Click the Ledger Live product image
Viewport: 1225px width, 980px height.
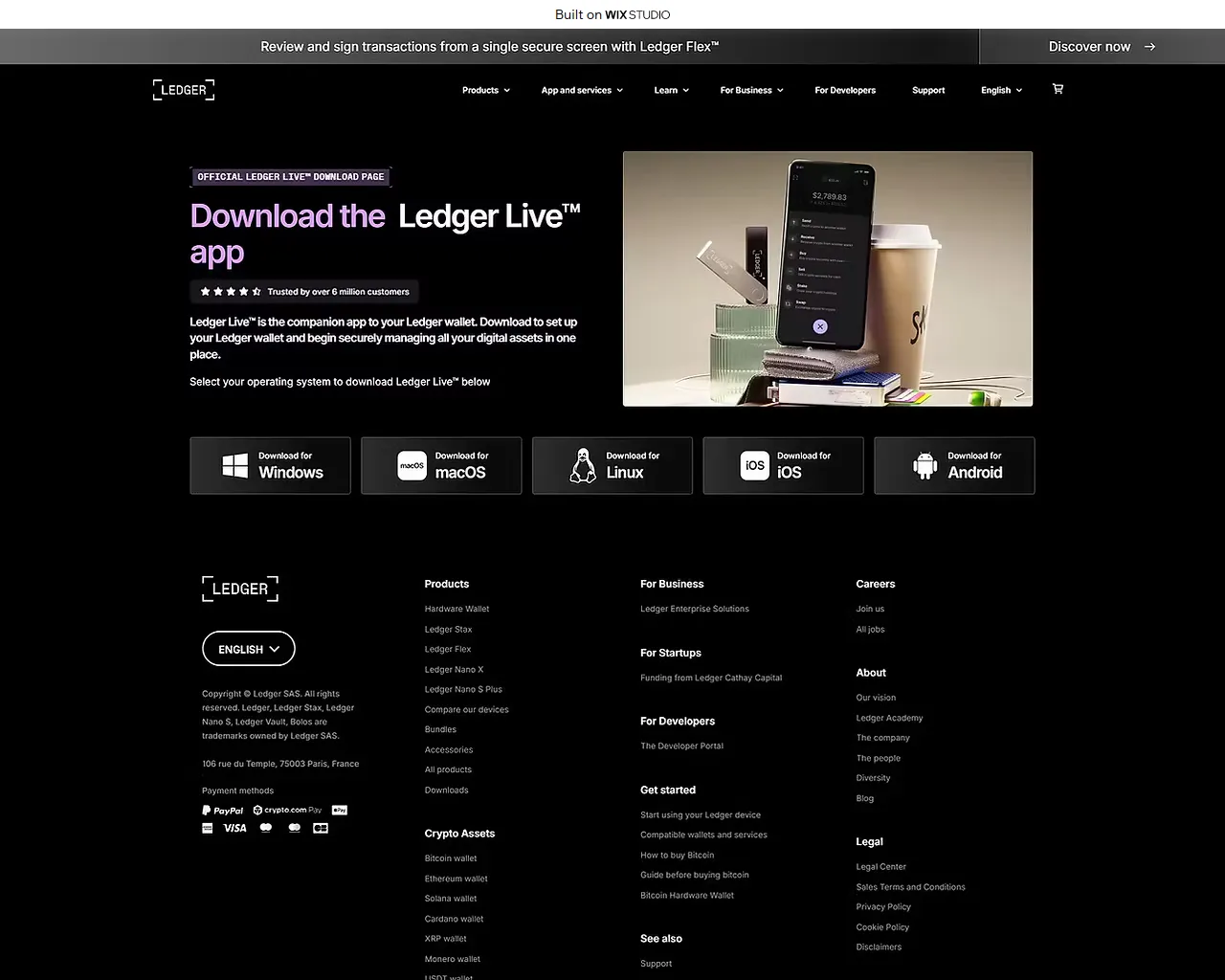(828, 278)
